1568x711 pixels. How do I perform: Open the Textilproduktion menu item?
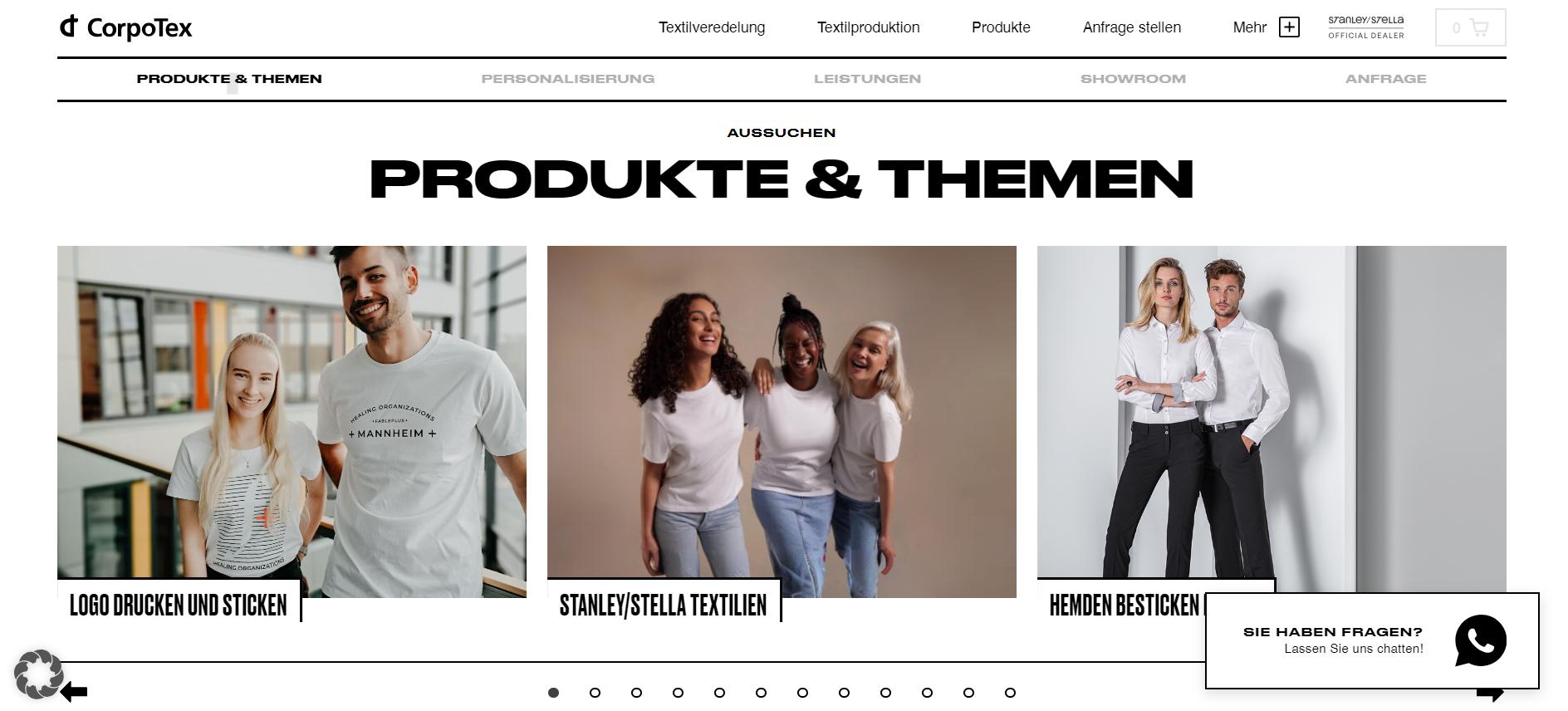click(868, 27)
